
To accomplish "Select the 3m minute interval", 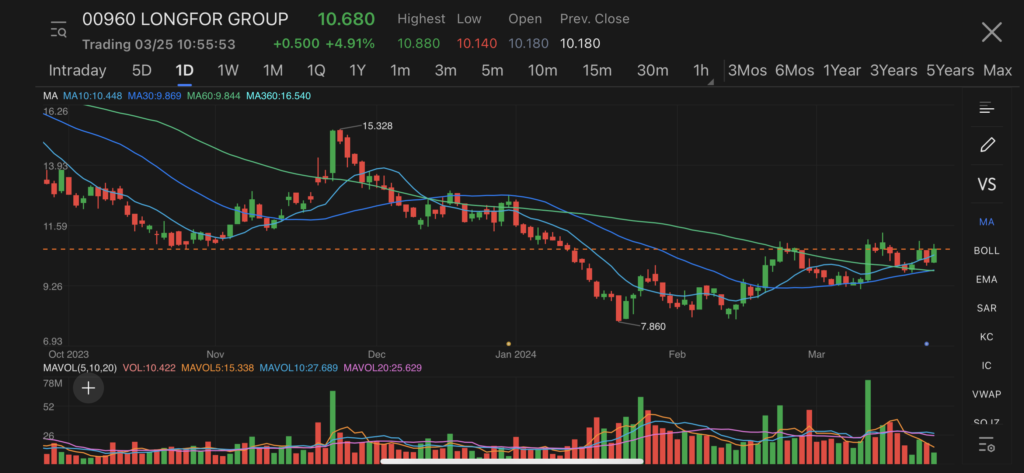I will (445, 70).
